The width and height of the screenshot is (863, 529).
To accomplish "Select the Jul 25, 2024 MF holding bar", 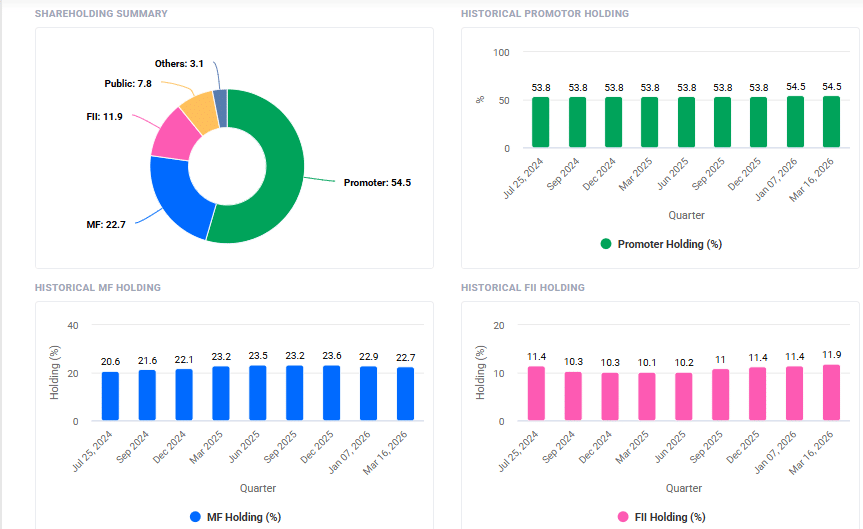I will pos(110,397).
